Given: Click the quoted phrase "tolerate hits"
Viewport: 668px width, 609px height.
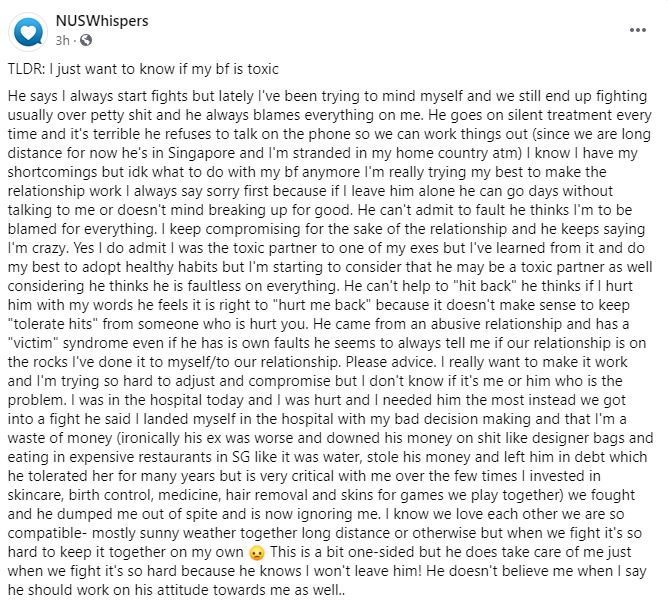Looking at the screenshot, I should (52, 324).
